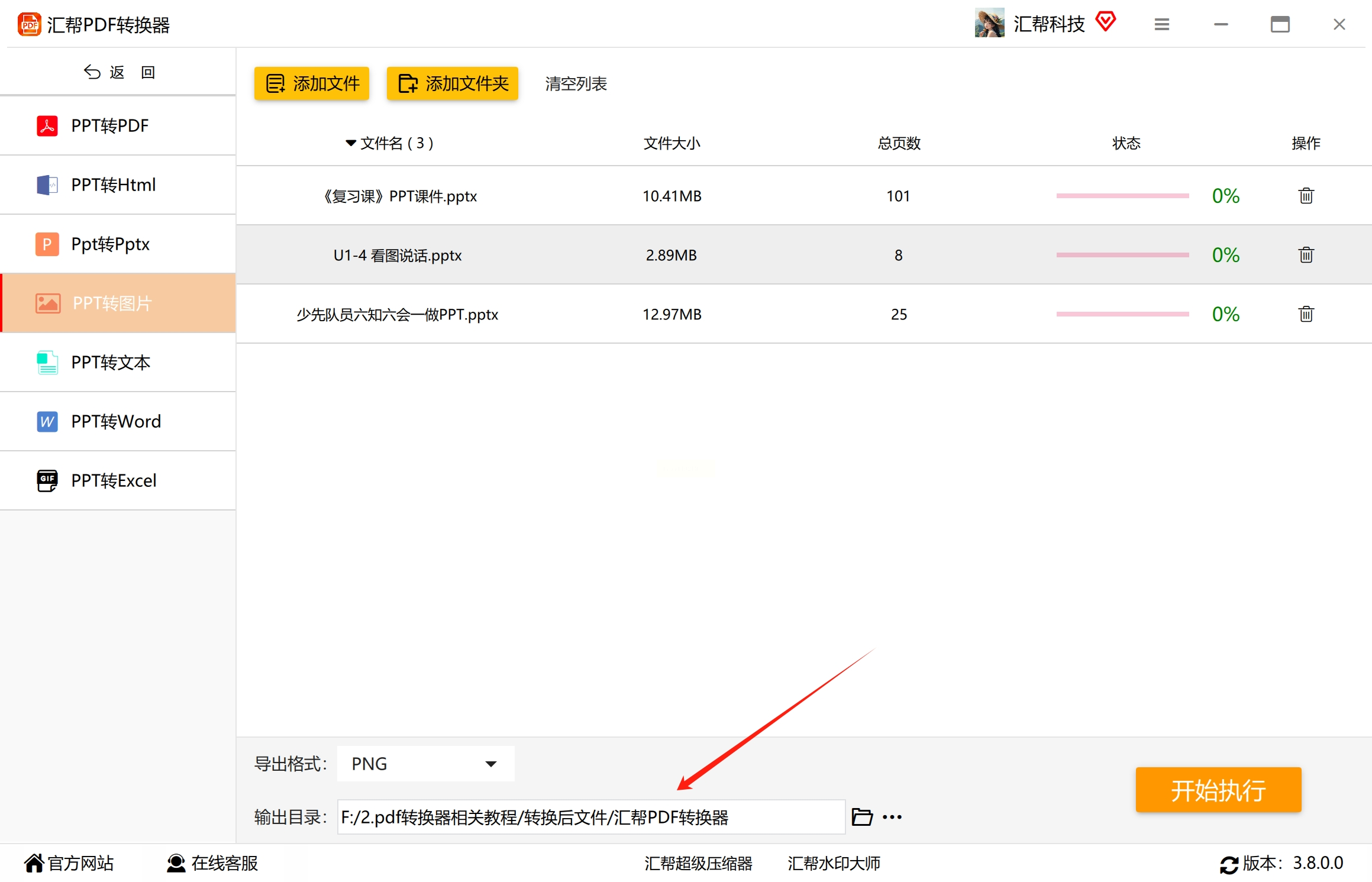The height and width of the screenshot is (882, 1372).
Task: Clear the list with 清空列表
Action: click(x=576, y=84)
